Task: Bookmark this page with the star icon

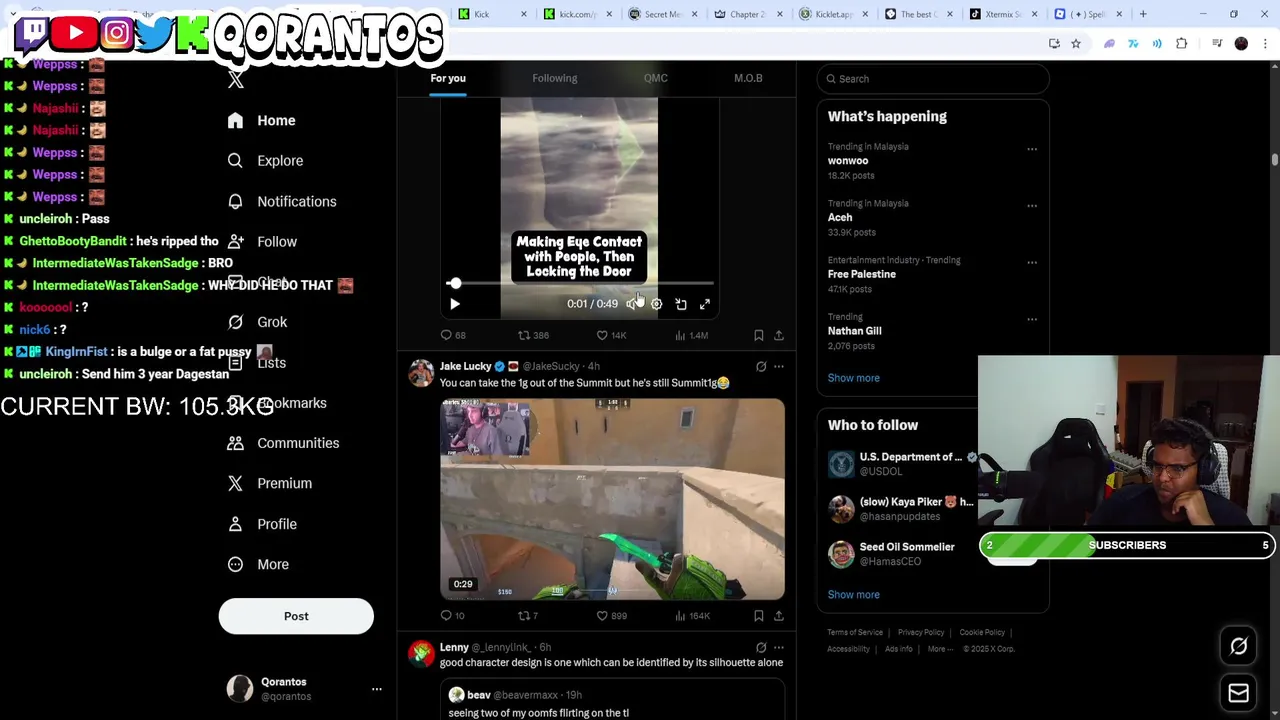Action: coord(1076,43)
